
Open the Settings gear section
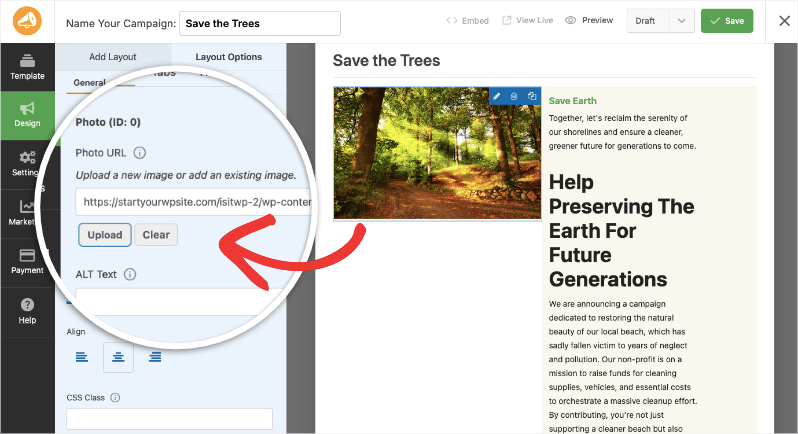click(x=27, y=164)
